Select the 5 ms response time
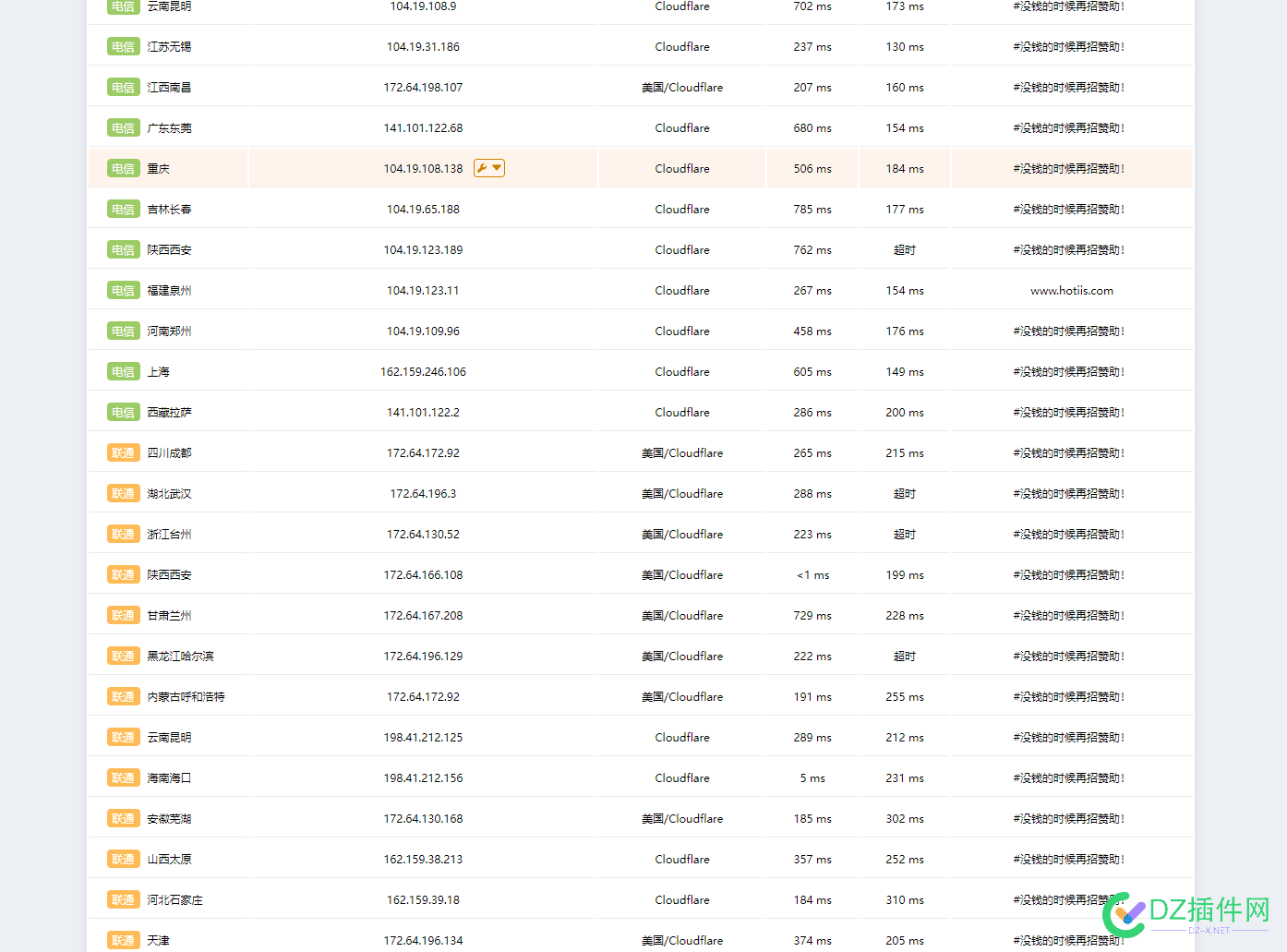1287x952 pixels. [812, 778]
